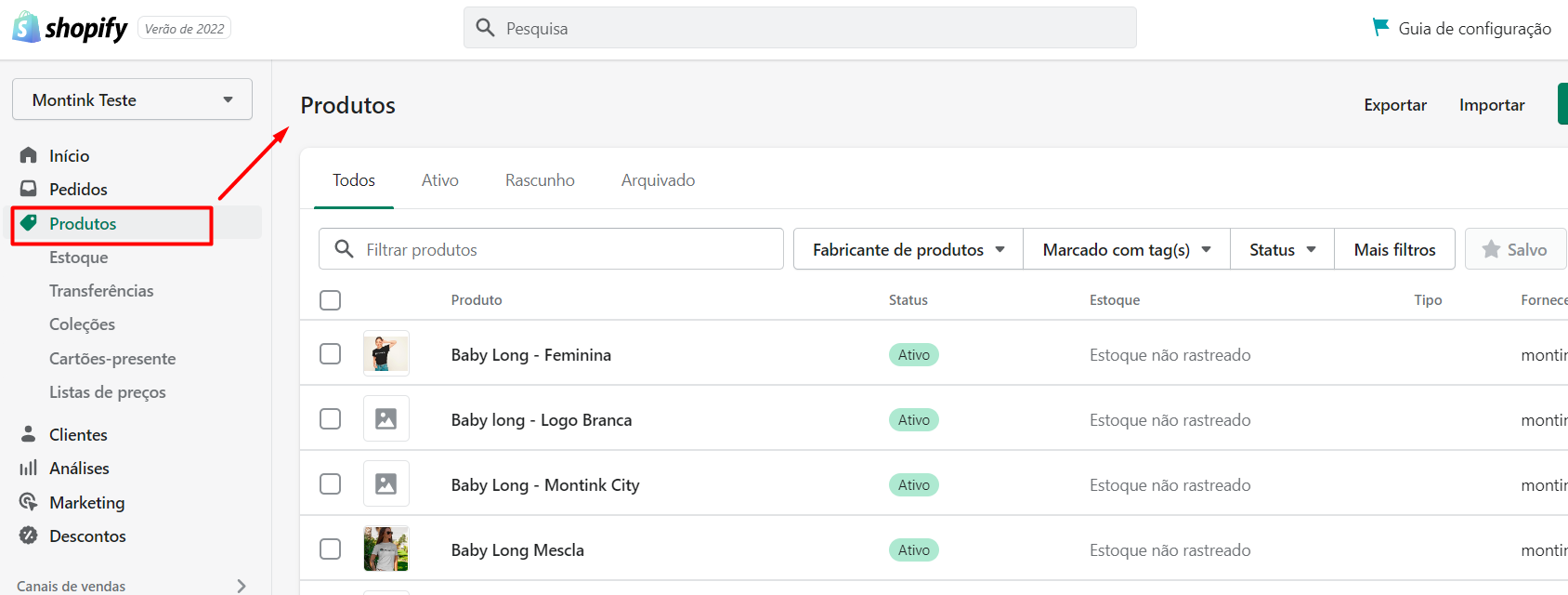Screen dimensions: 1568x595
Task: Open the Transferências submenu item
Action: (x=101, y=291)
